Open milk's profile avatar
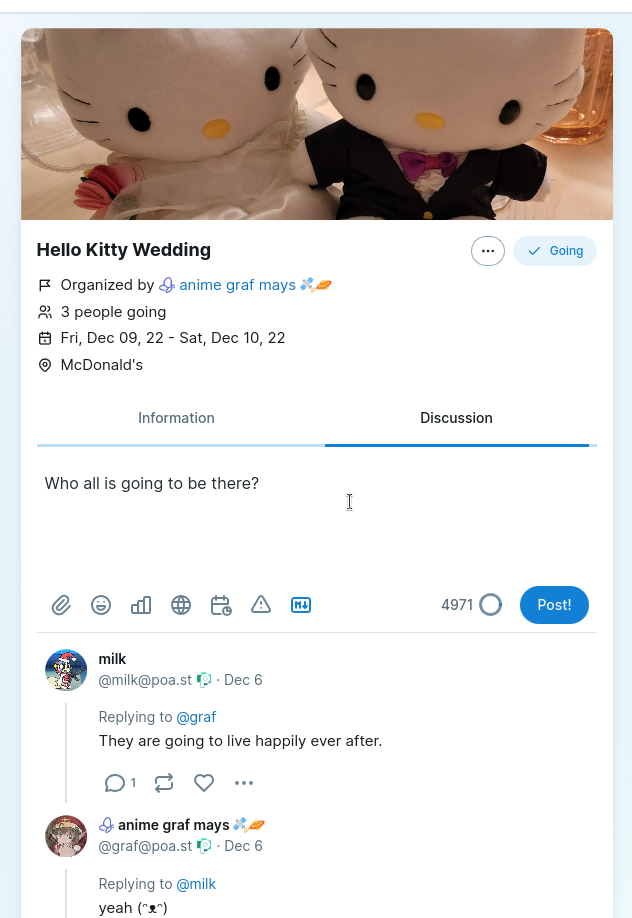The height and width of the screenshot is (918, 632). point(66,670)
